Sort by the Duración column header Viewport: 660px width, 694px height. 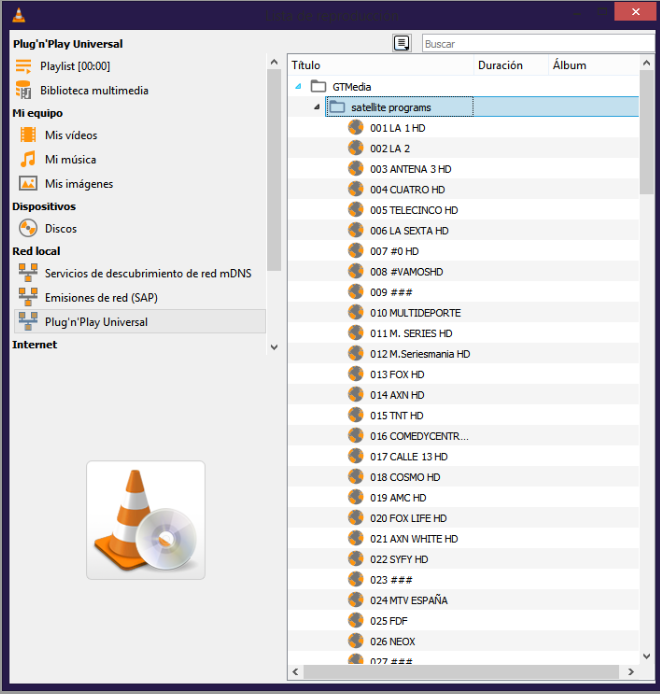click(511, 65)
